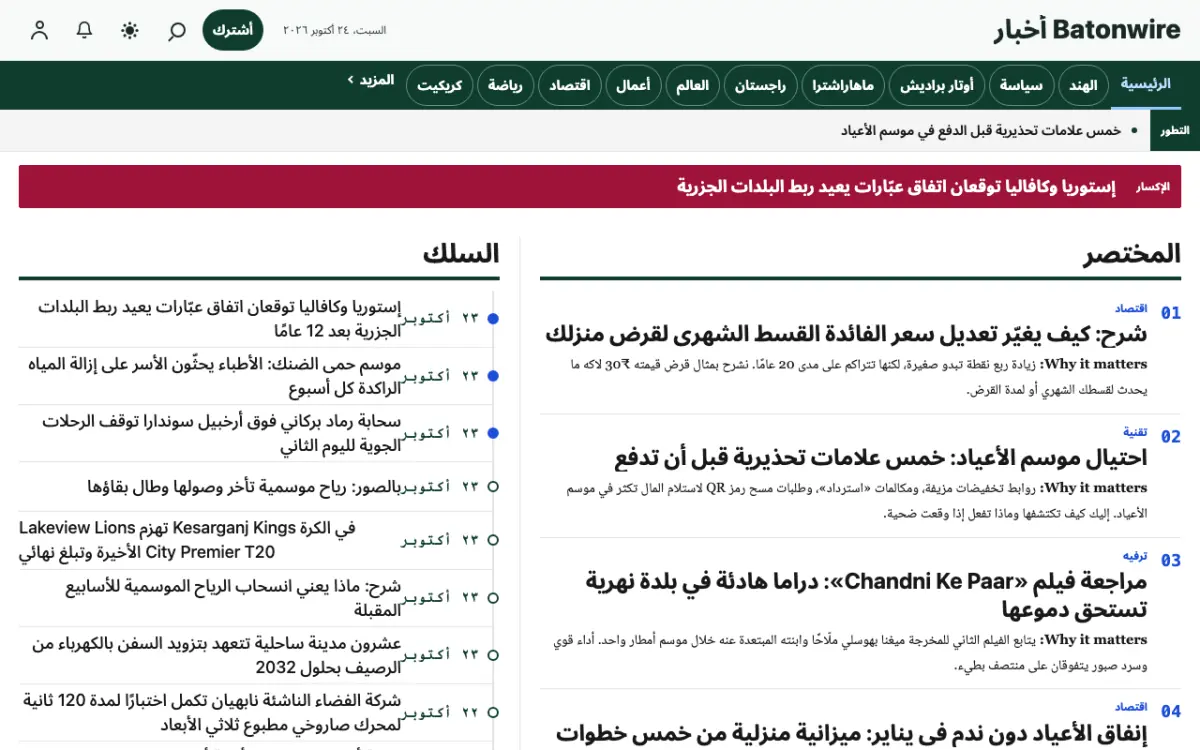Click the السلك section heading
The image size is (1200, 750).
[x=461, y=254]
